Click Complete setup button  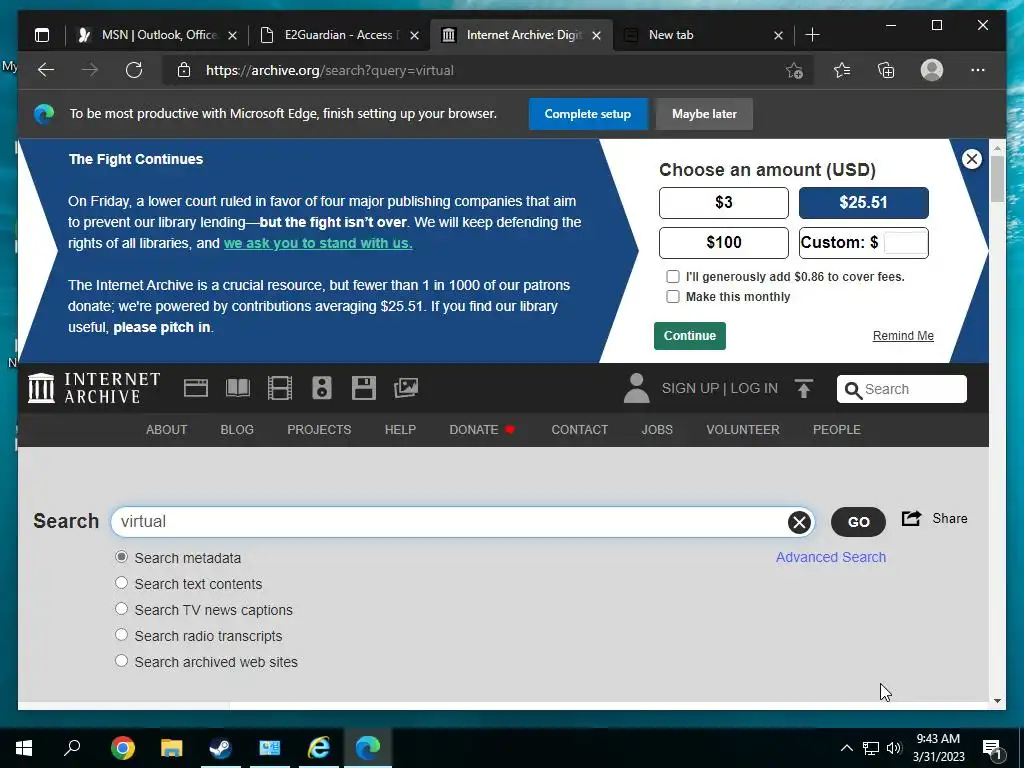click(588, 114)
